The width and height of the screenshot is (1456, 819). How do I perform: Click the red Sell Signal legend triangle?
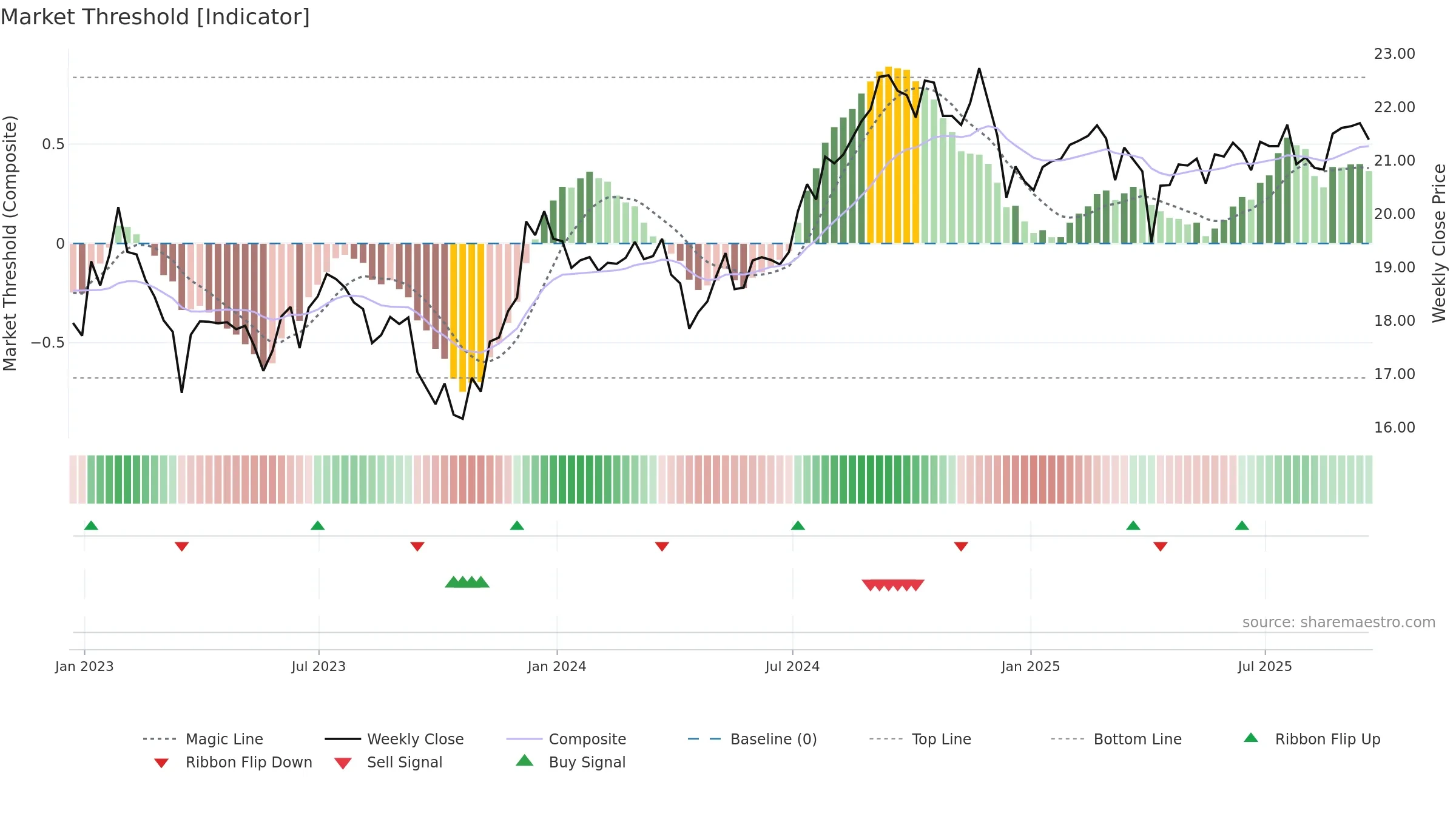coord(343,763)
